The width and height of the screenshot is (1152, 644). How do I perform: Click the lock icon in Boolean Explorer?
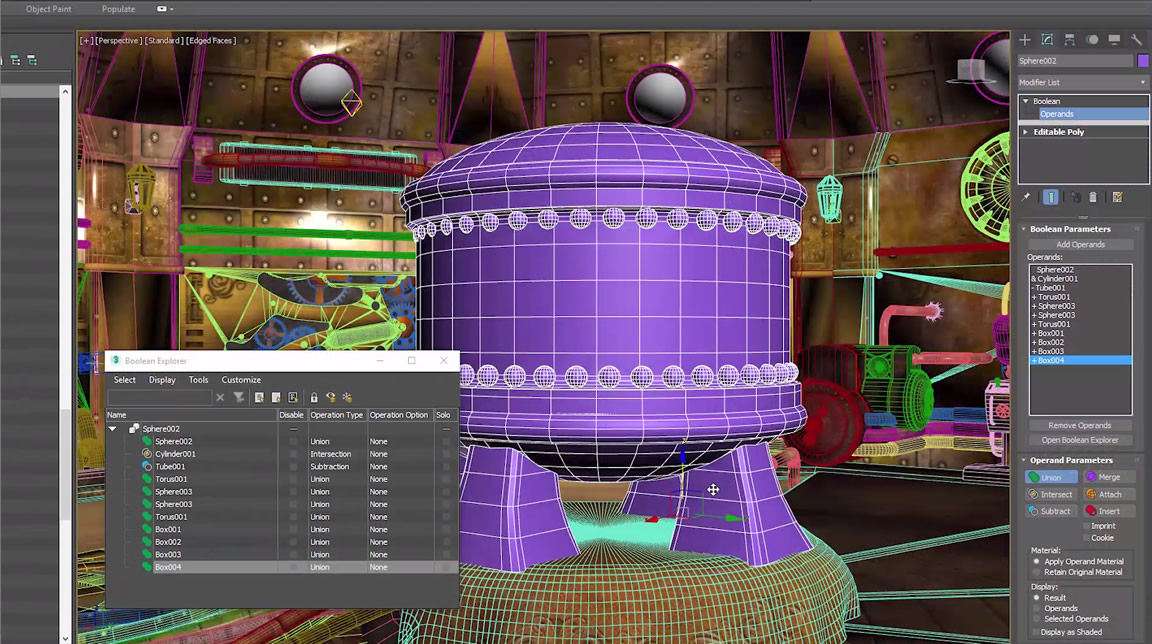click(314, 397)
